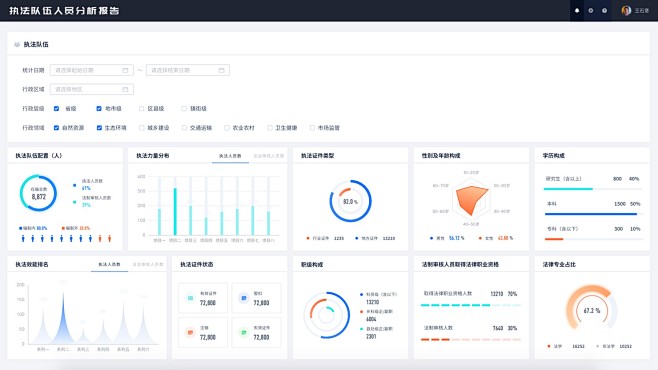Click the 失效证件 green card icon
The image size is (658, 370).
[x=244, y=332]
